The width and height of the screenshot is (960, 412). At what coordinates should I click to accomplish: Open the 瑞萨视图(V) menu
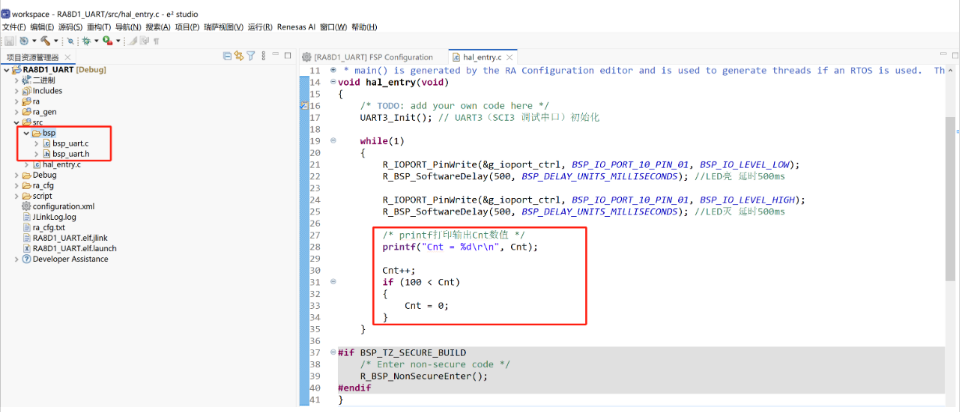pos(224,28)
